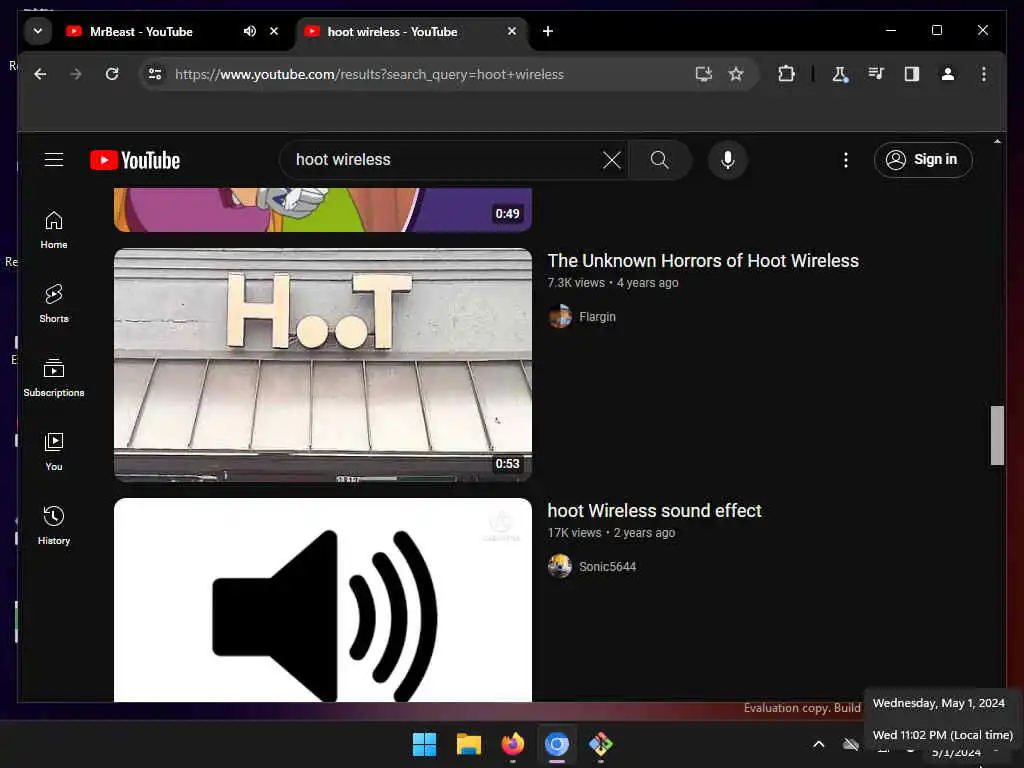Click the page scrollbar thumb
This screenshot has height=768, width=1024.
point(997,436)
